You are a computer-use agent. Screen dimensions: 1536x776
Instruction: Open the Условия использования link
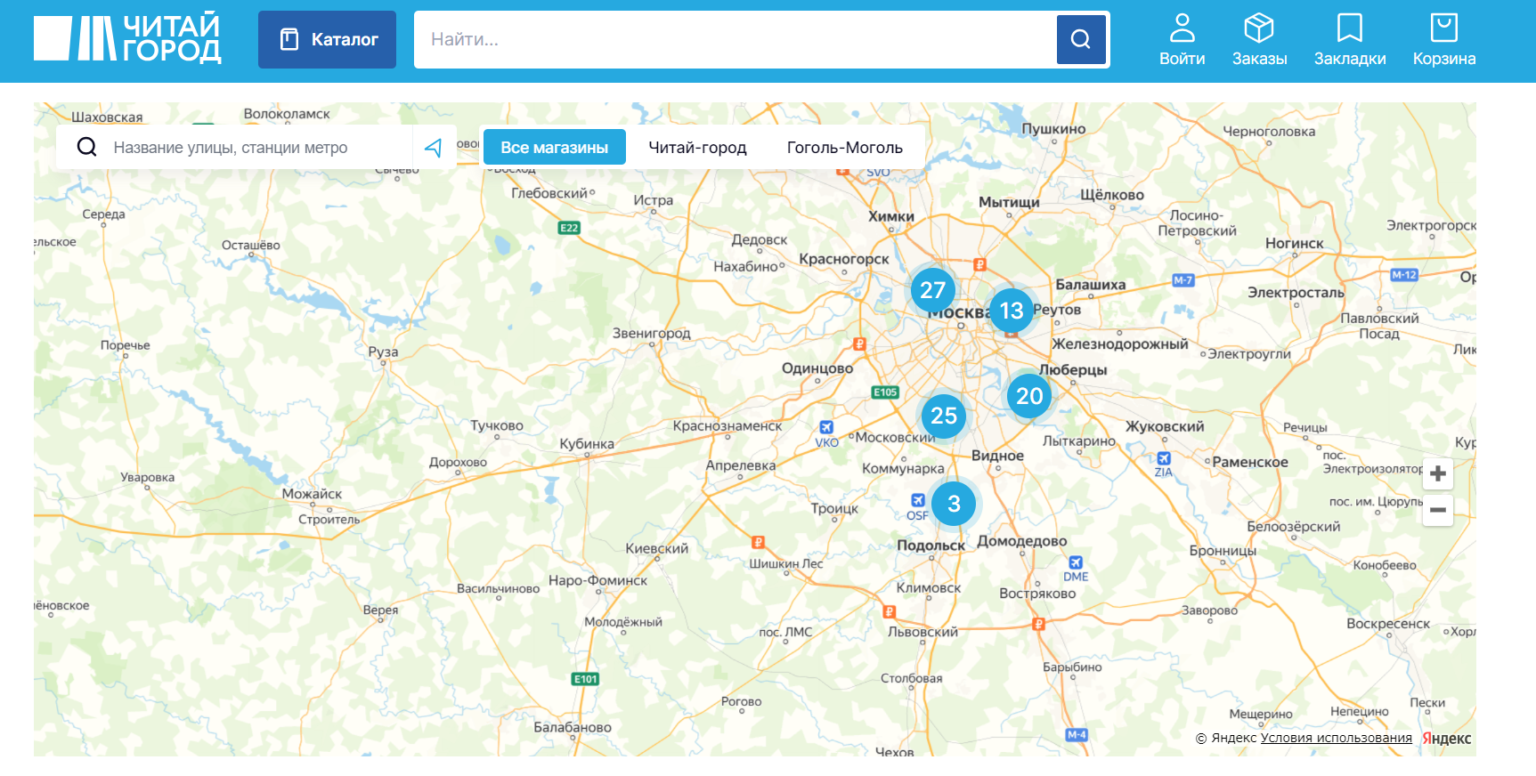pyautogui.click(x=1336, y=738)
